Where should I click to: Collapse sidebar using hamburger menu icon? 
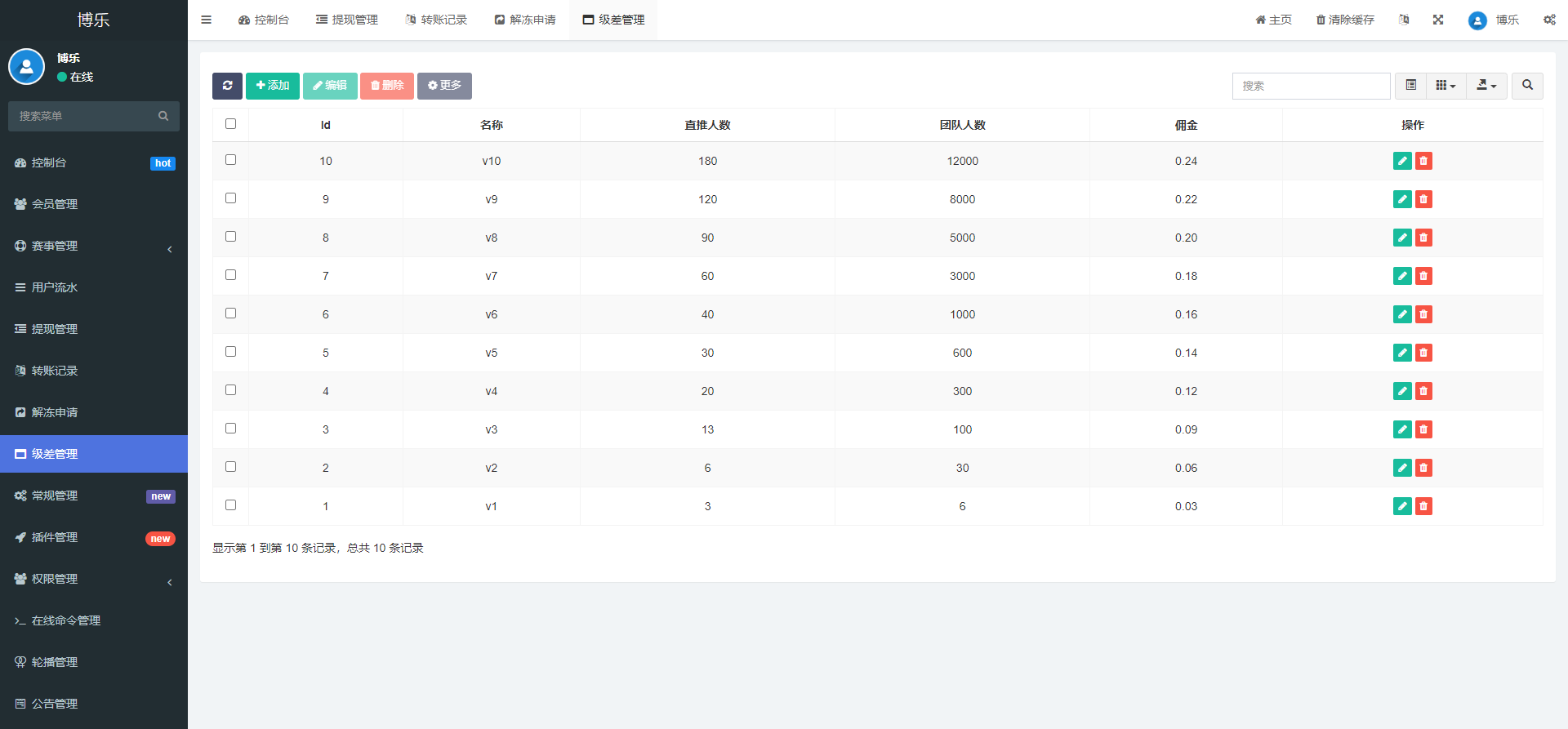[207, 20]
